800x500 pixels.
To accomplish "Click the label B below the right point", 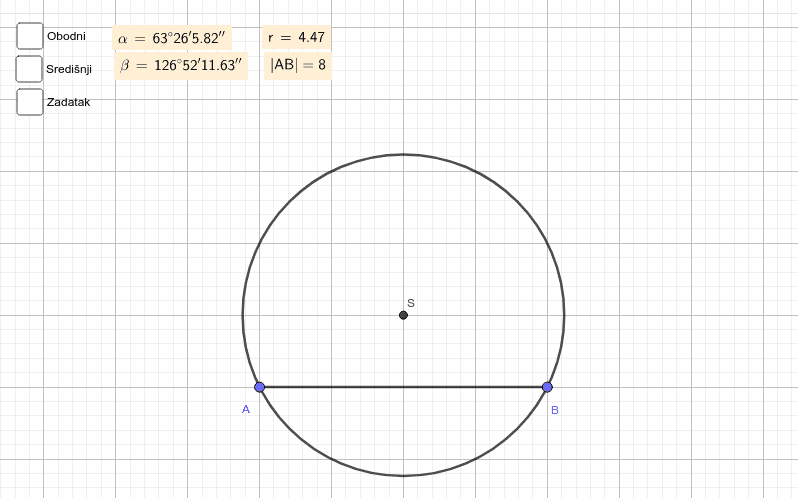I will 555,410.
